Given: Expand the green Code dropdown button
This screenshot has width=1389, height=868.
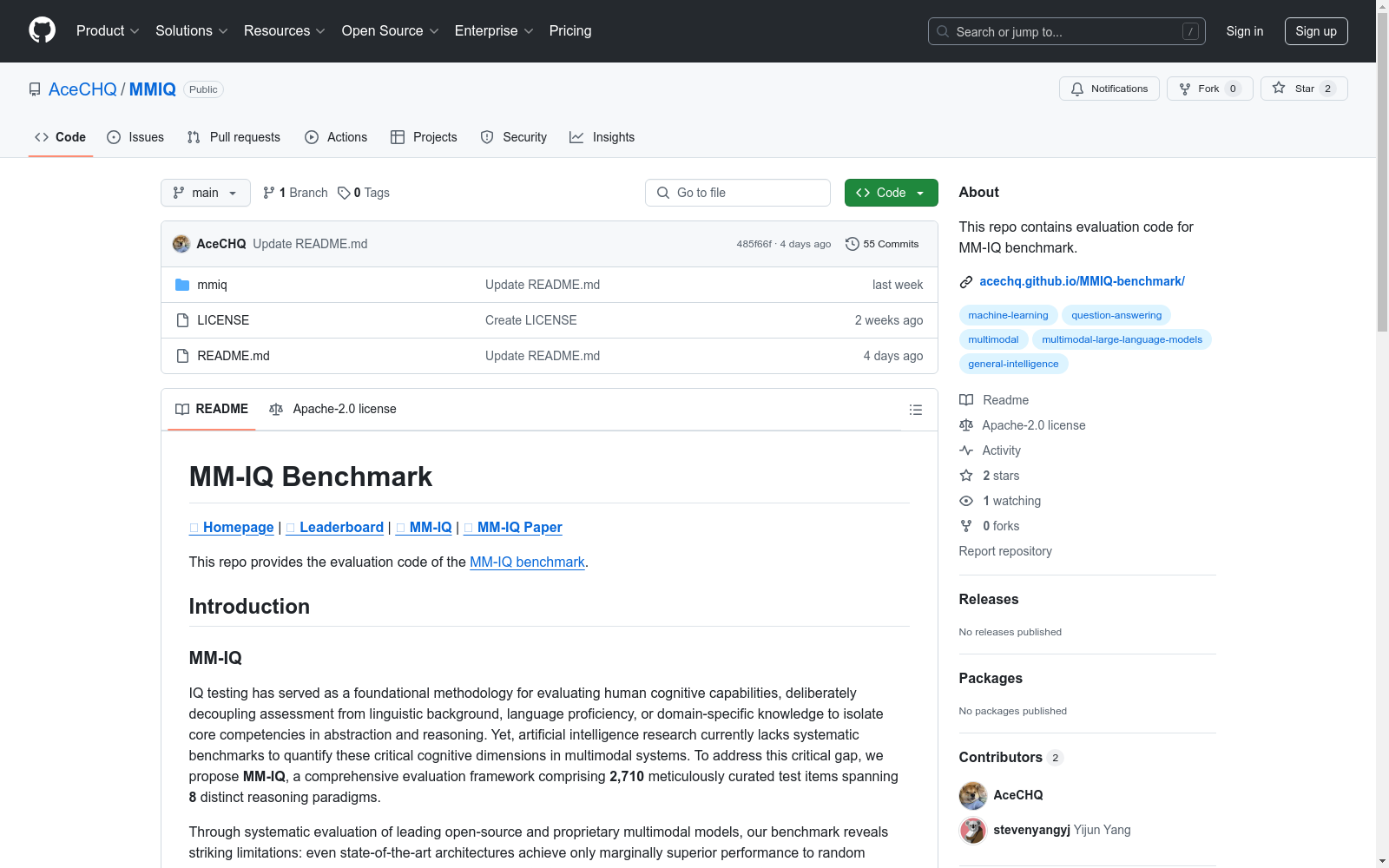Looking at the screenshot, I should 891,193.
